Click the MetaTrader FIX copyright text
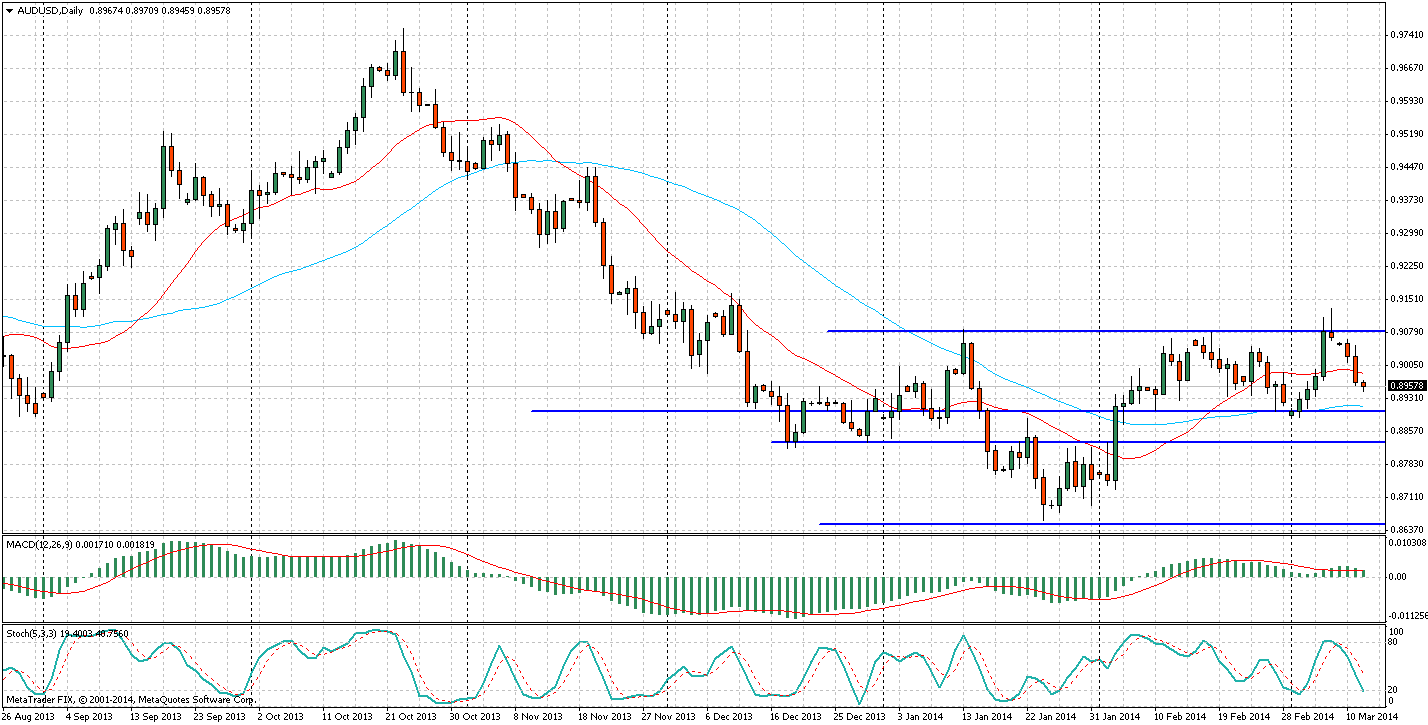 (x=130, y=699)
